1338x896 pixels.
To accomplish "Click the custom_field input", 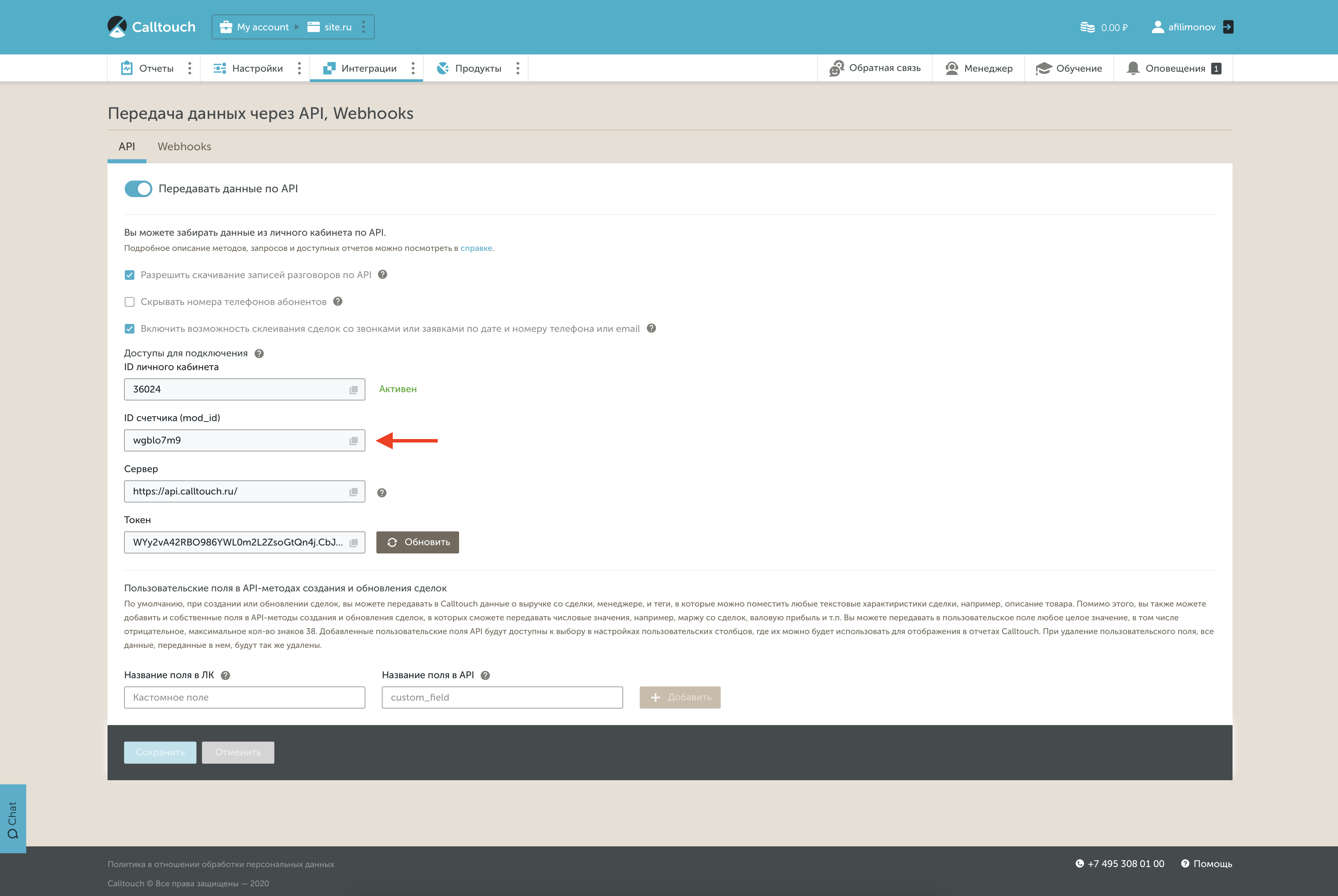I will 503,697.
